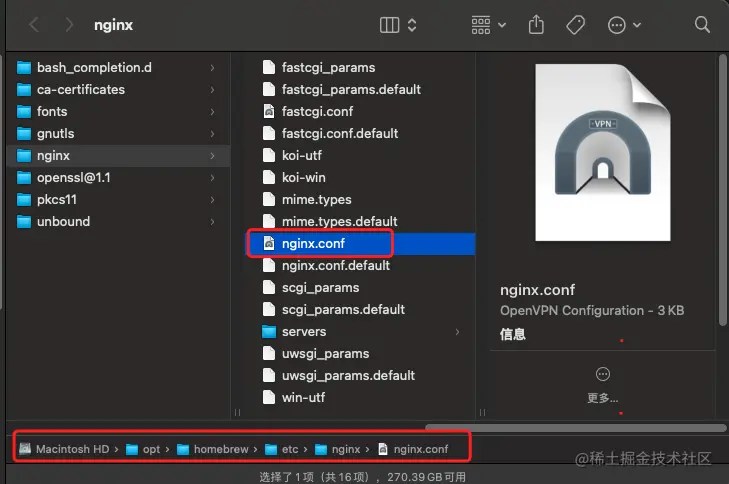Screen dimensions: 729x484
Task: Go forward with the right arrow
Action: click(x=69, y=25)
